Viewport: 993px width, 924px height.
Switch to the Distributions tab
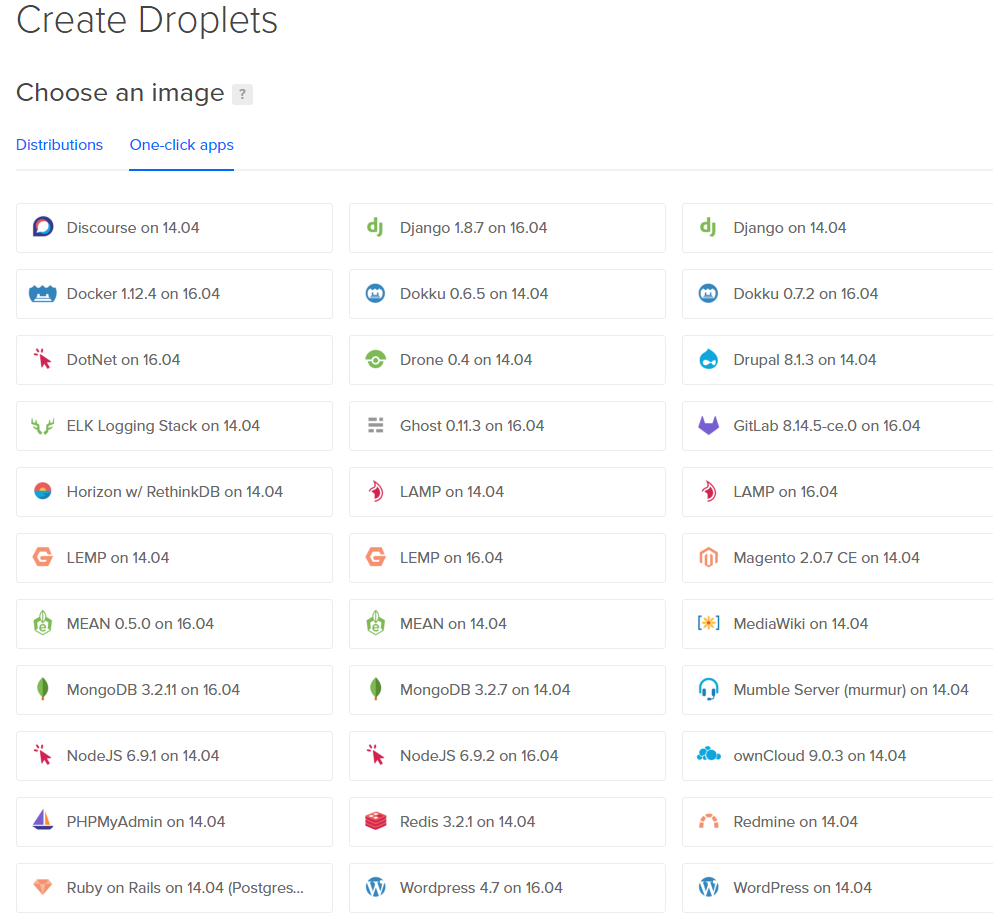pos(60,145)
